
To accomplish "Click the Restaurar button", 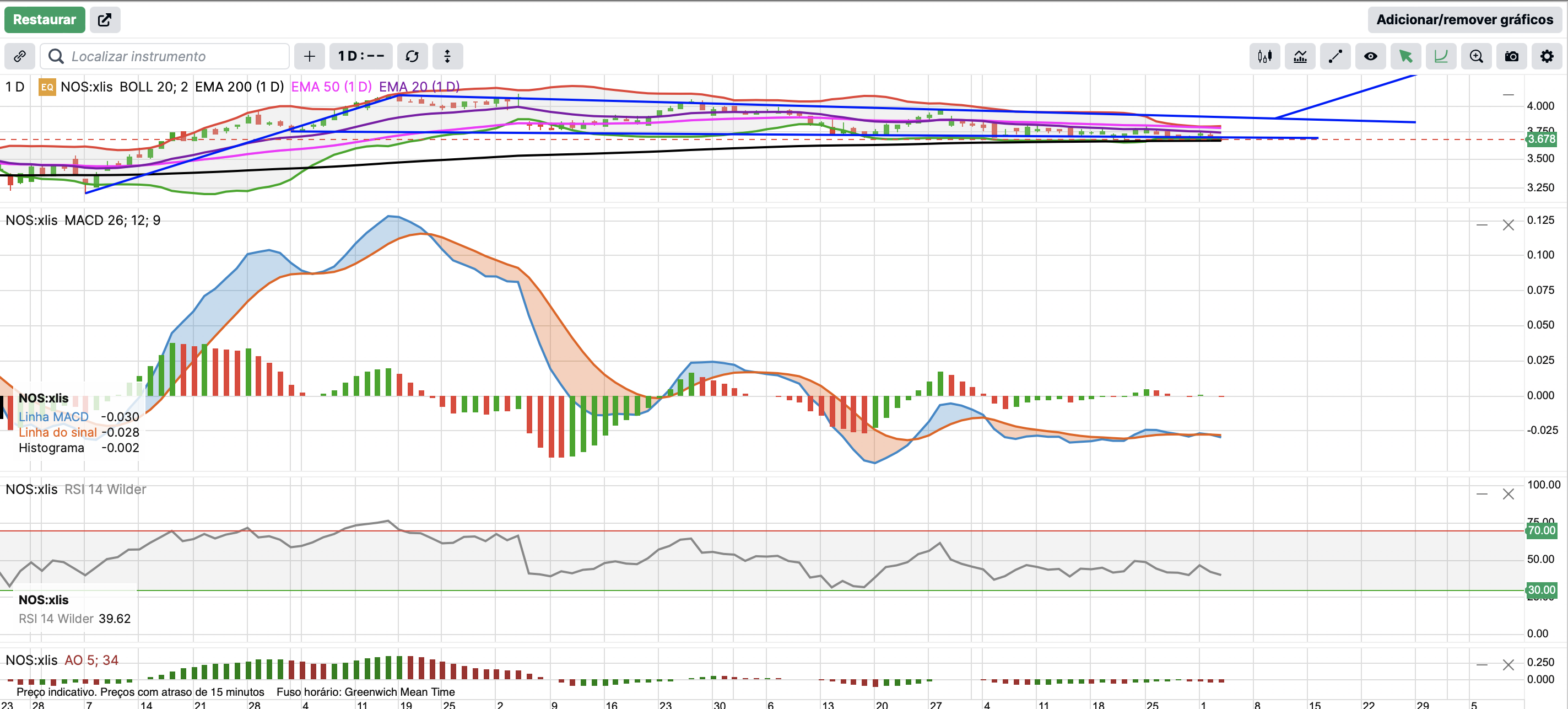I will (x=45, y=19).
